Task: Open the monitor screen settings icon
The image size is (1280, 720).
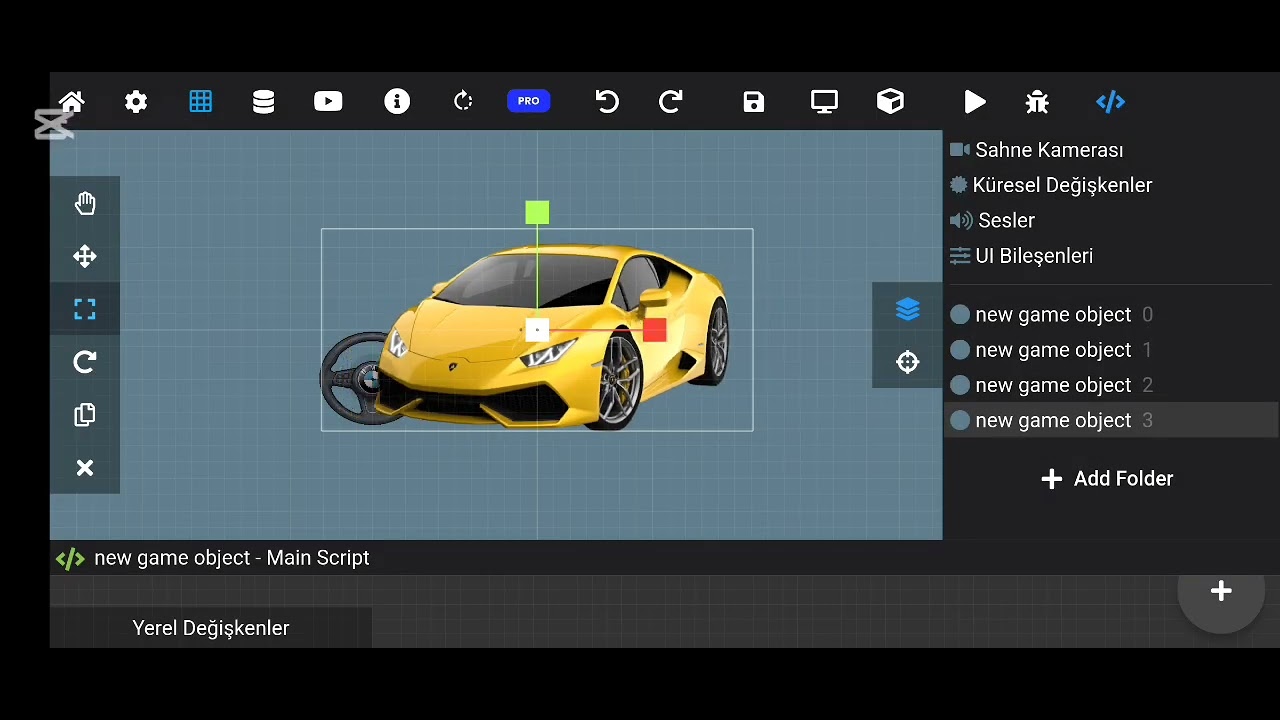Action: point(824,101)
